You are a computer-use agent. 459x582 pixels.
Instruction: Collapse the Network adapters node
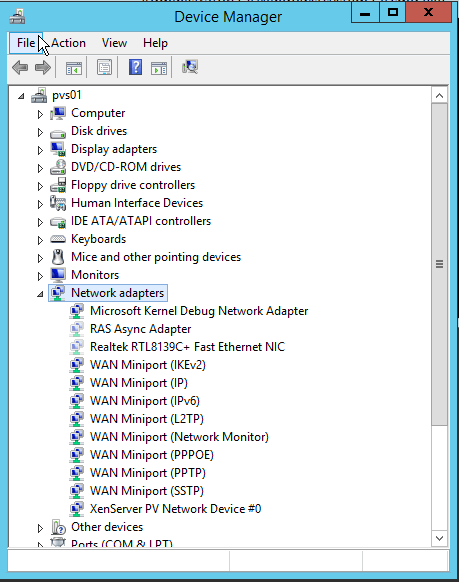(x=40, y=294)
